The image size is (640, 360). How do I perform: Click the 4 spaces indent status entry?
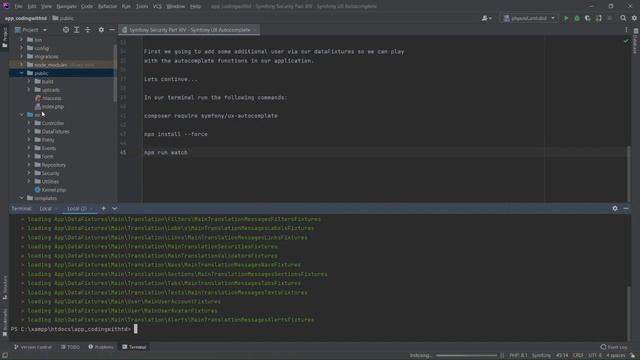(616, 356)
